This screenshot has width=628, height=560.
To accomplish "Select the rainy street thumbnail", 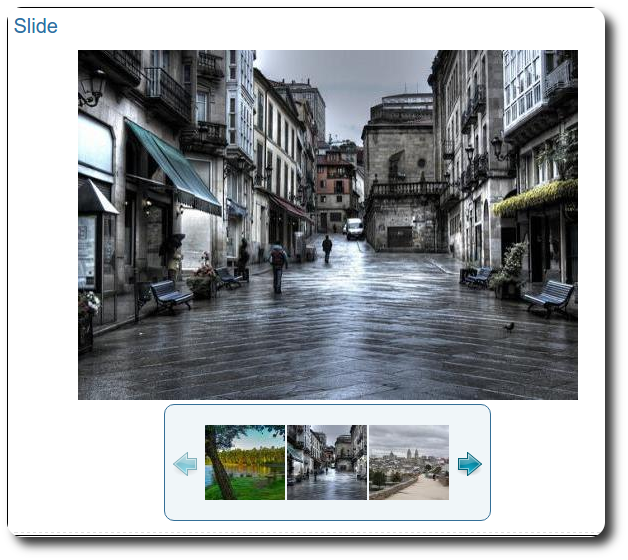I will pos(327,462).
